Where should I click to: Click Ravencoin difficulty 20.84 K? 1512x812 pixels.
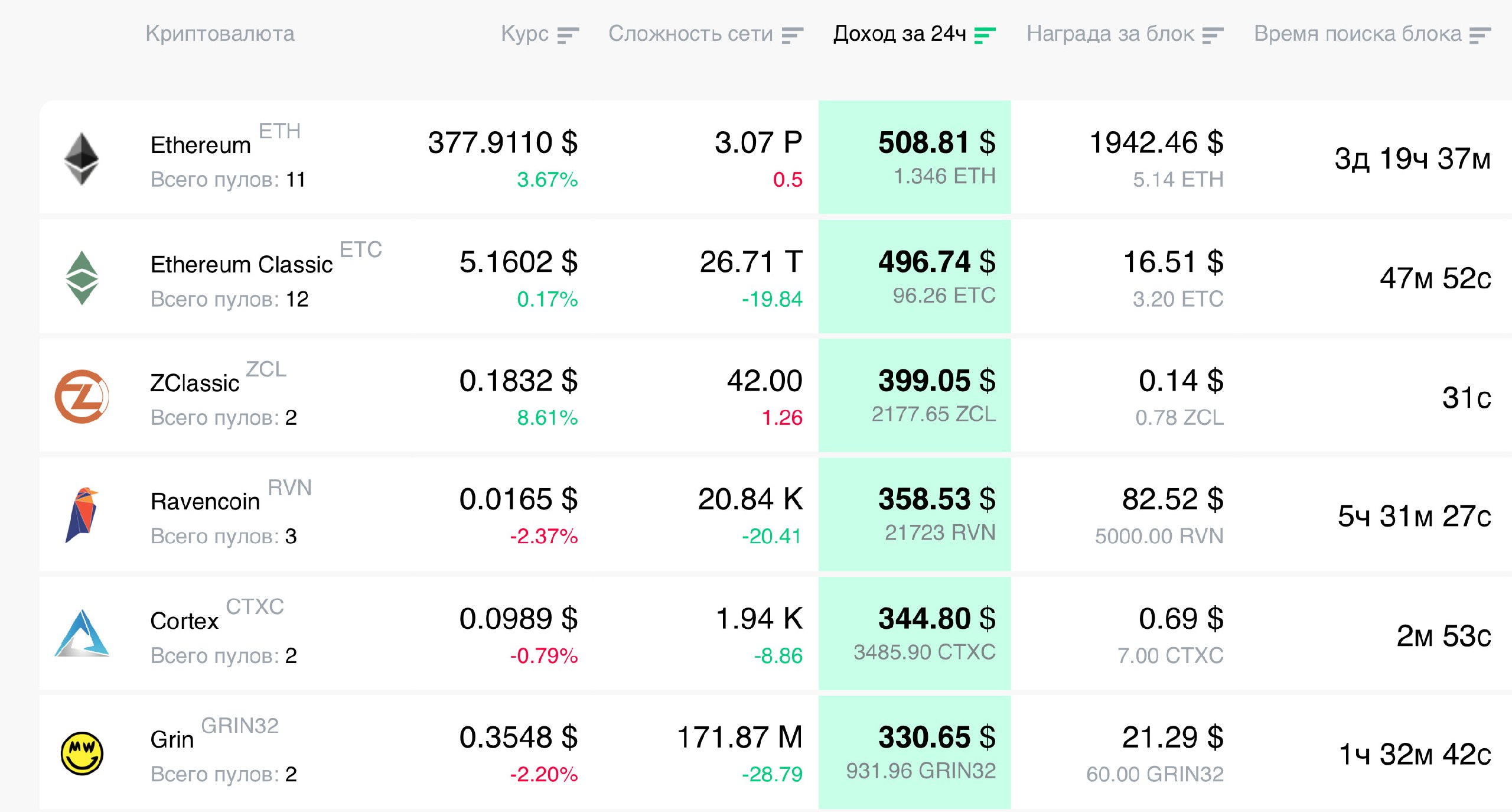click(x=750, y=499)
